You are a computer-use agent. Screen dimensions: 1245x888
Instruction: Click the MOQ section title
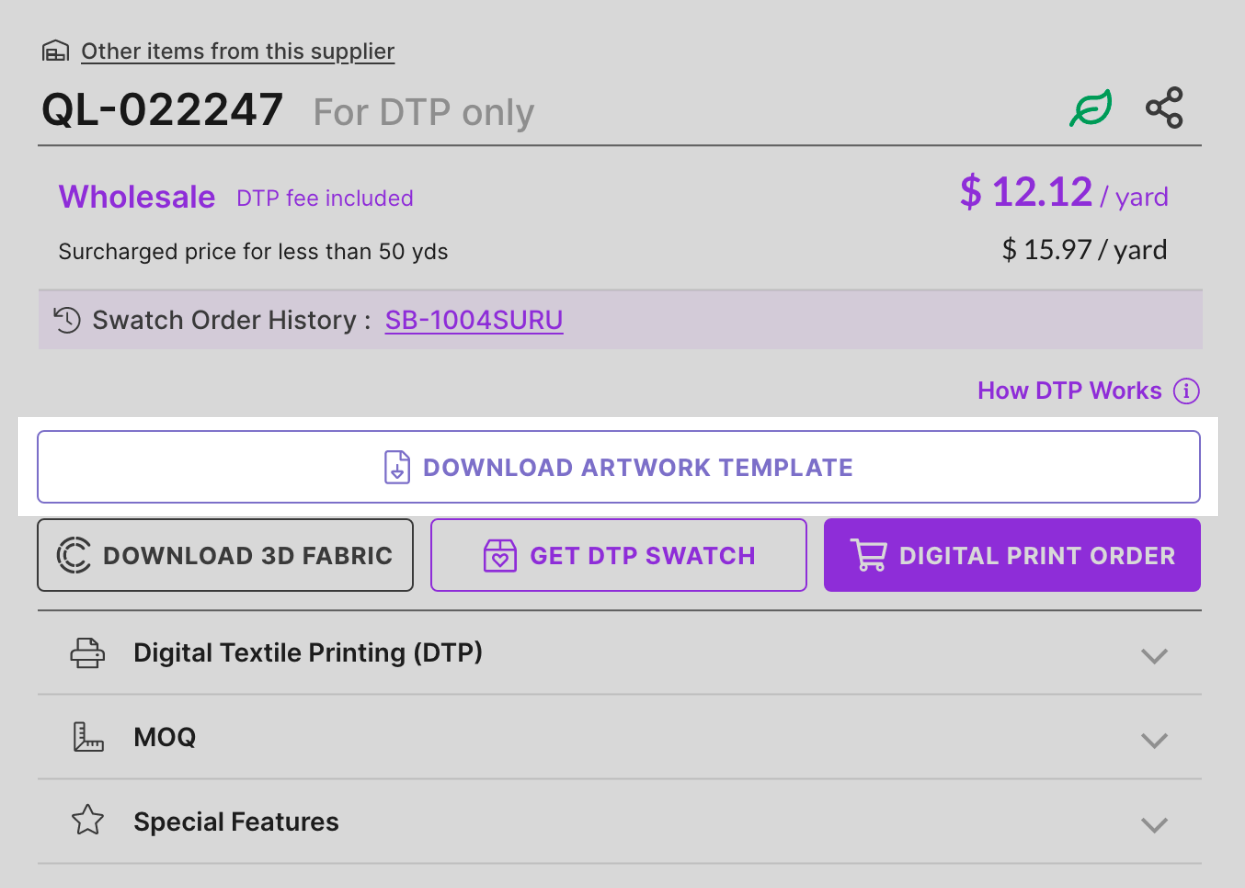coord(165,738)
